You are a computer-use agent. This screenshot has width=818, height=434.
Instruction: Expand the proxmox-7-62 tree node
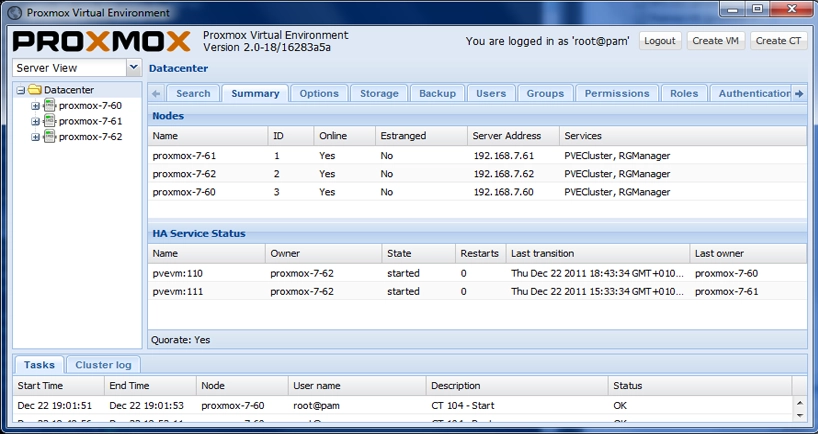click(35, 137)
